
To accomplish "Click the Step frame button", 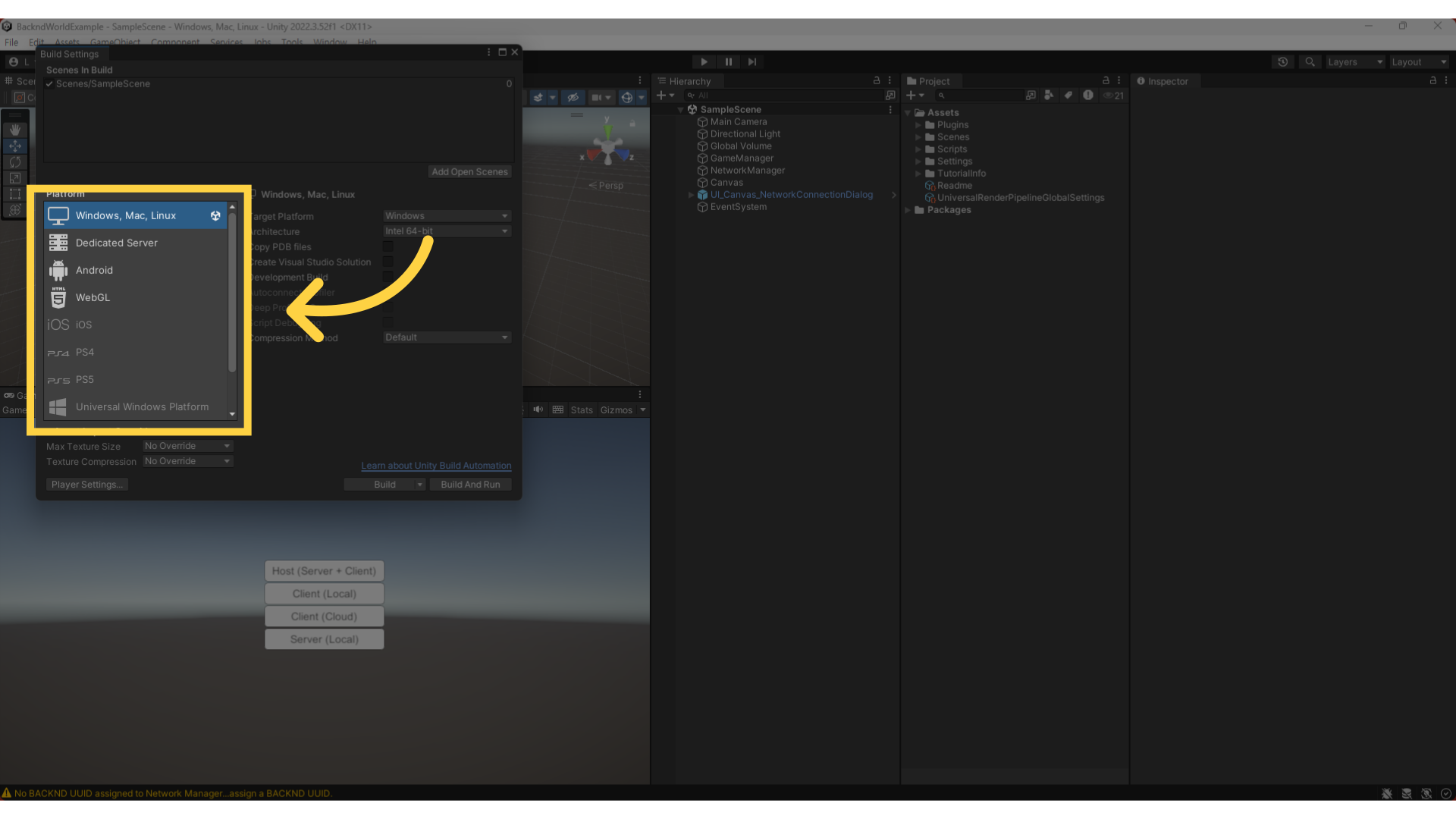I will (752, 62).
